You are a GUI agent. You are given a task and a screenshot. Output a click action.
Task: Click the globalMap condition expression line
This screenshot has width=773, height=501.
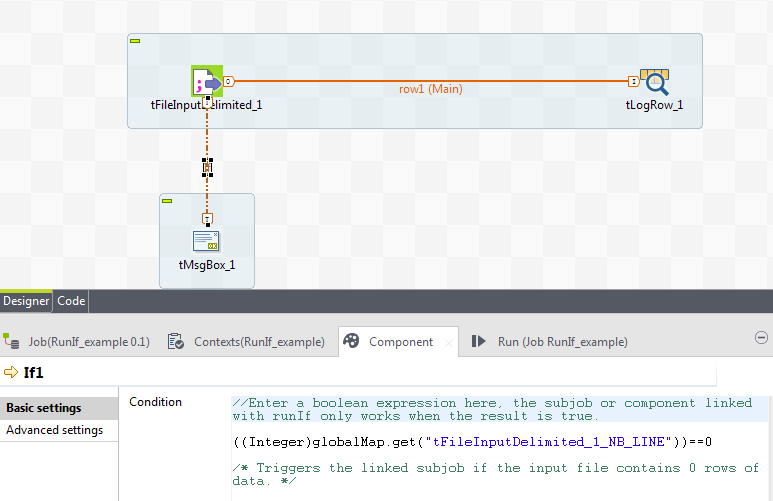click(x=470, y=441)
